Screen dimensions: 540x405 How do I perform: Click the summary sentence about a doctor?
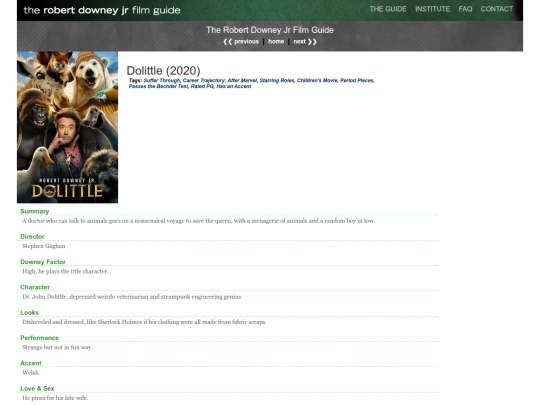[199, 221]
